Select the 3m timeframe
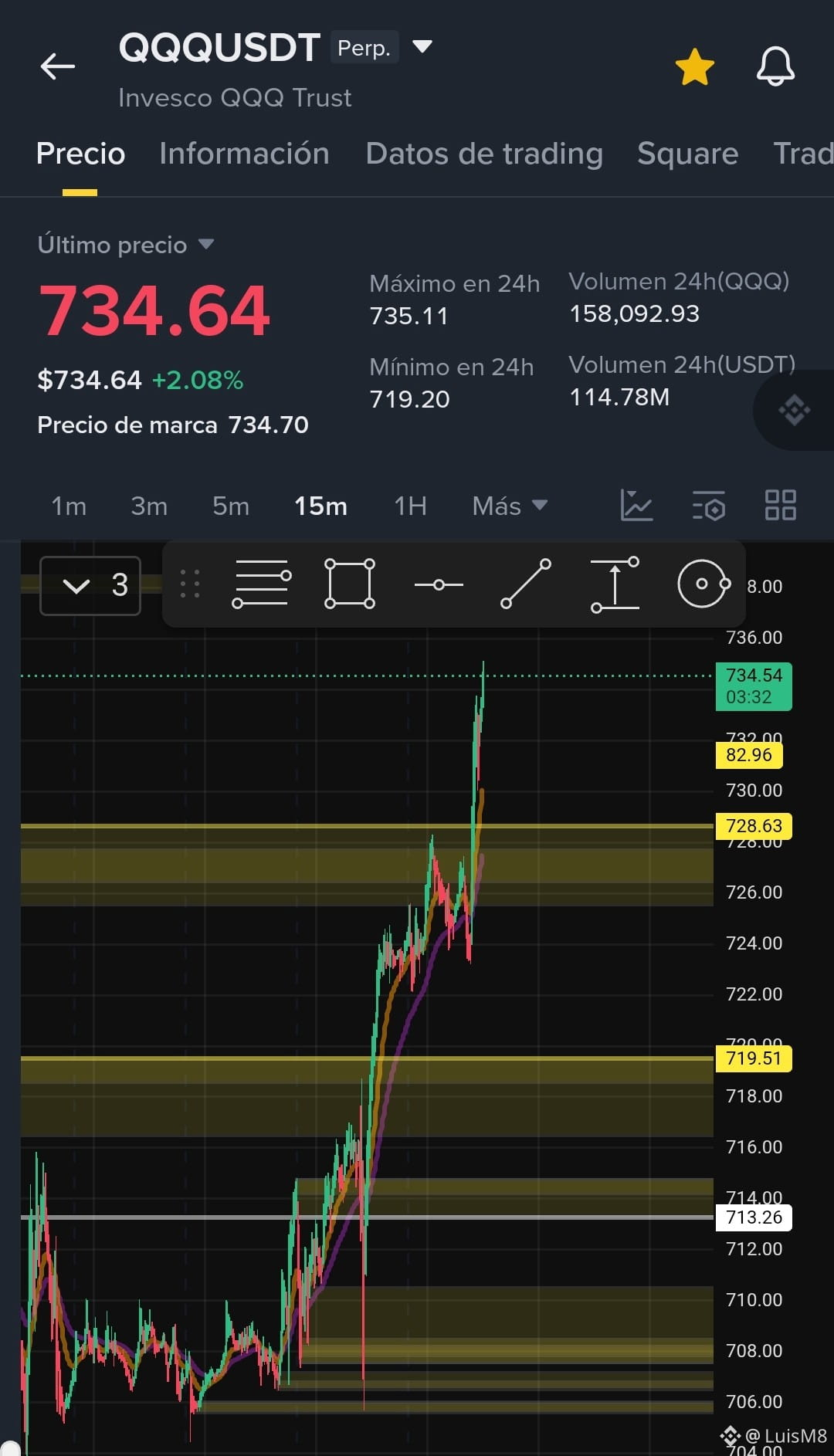 pos(149,506)
